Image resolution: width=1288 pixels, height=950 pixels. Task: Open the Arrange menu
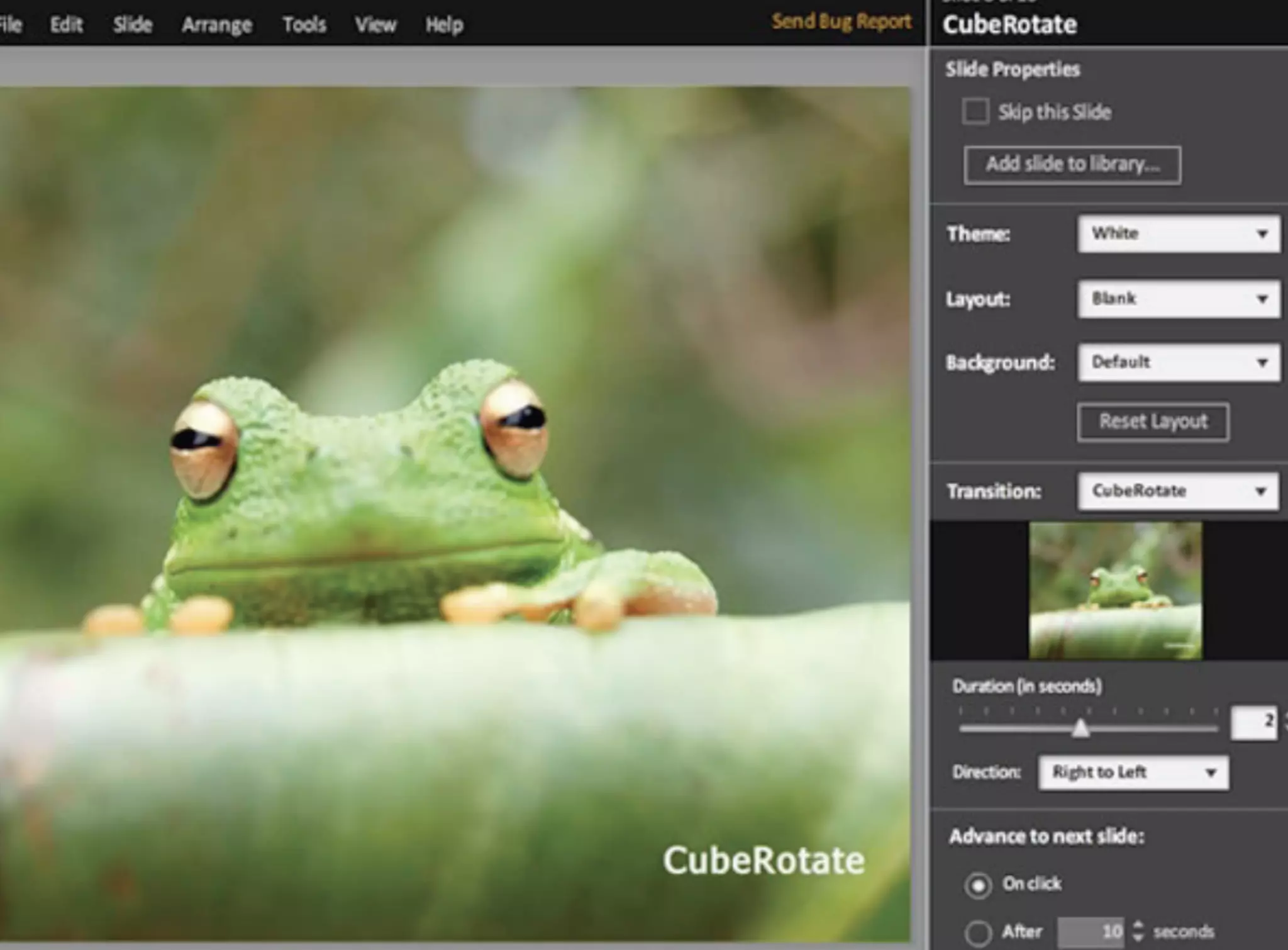[x=217, y=25]
